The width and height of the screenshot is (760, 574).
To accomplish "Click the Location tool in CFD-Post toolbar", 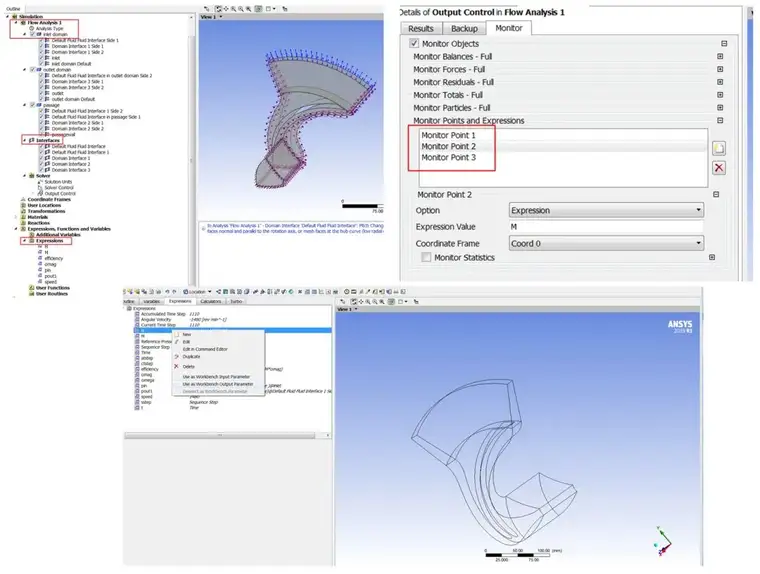I will coord(197,292).
